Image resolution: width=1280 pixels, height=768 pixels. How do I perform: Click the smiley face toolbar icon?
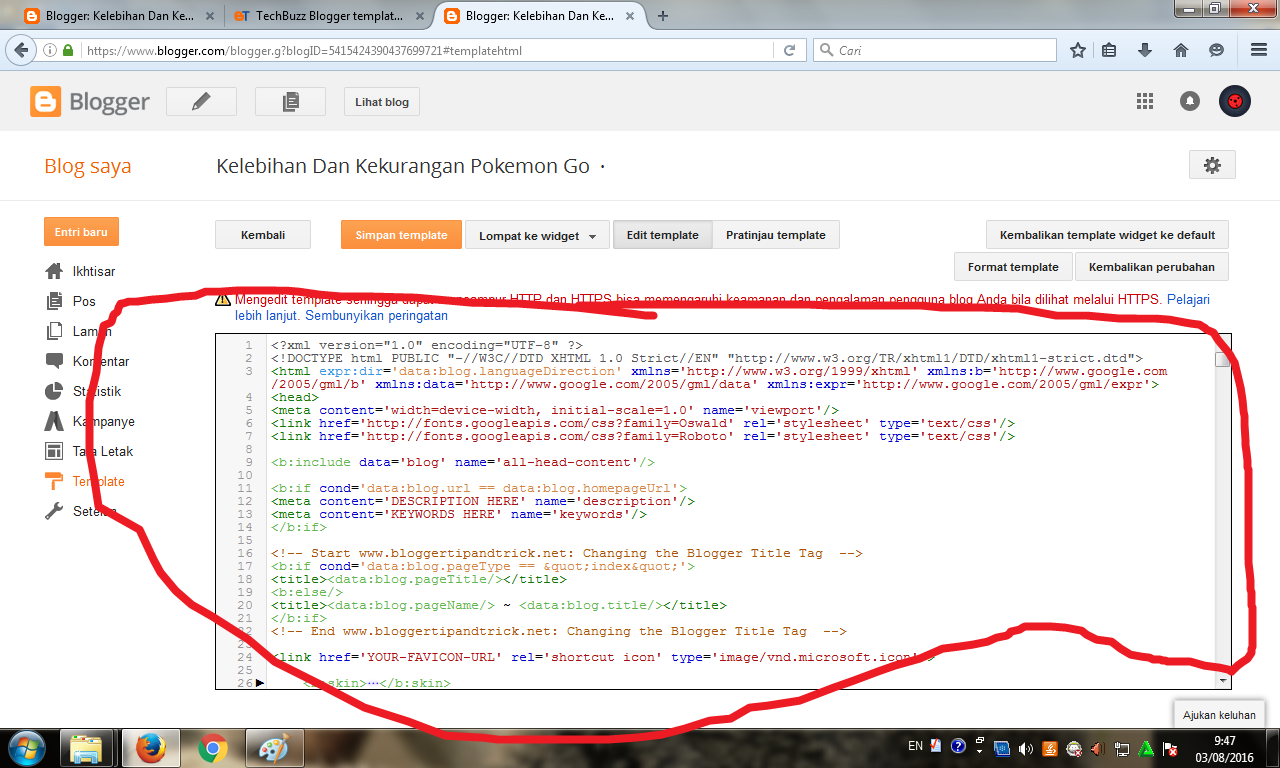tap(1216, 50)
